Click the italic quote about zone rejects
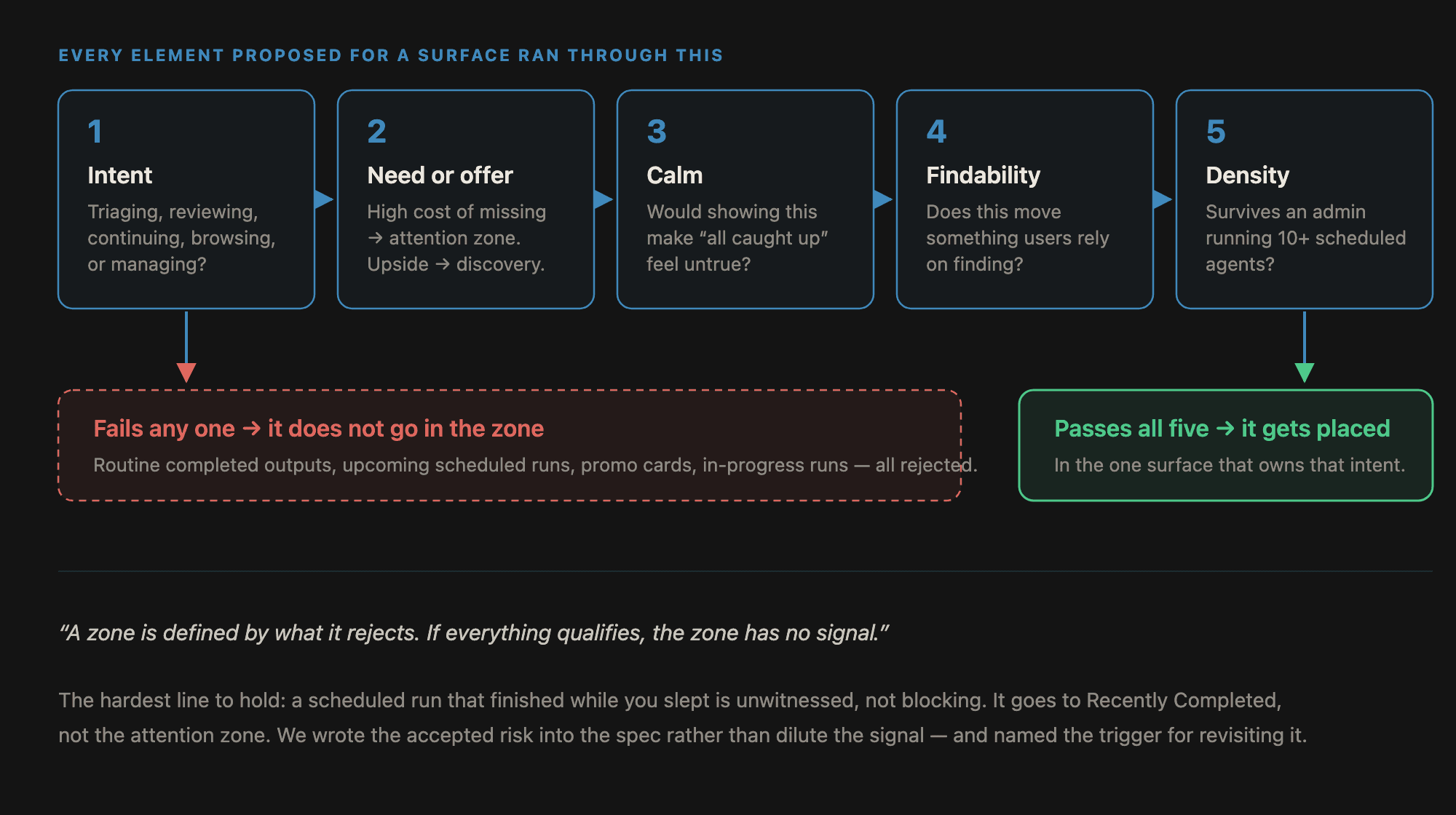The image size is (1456, 815). [474, 633]
